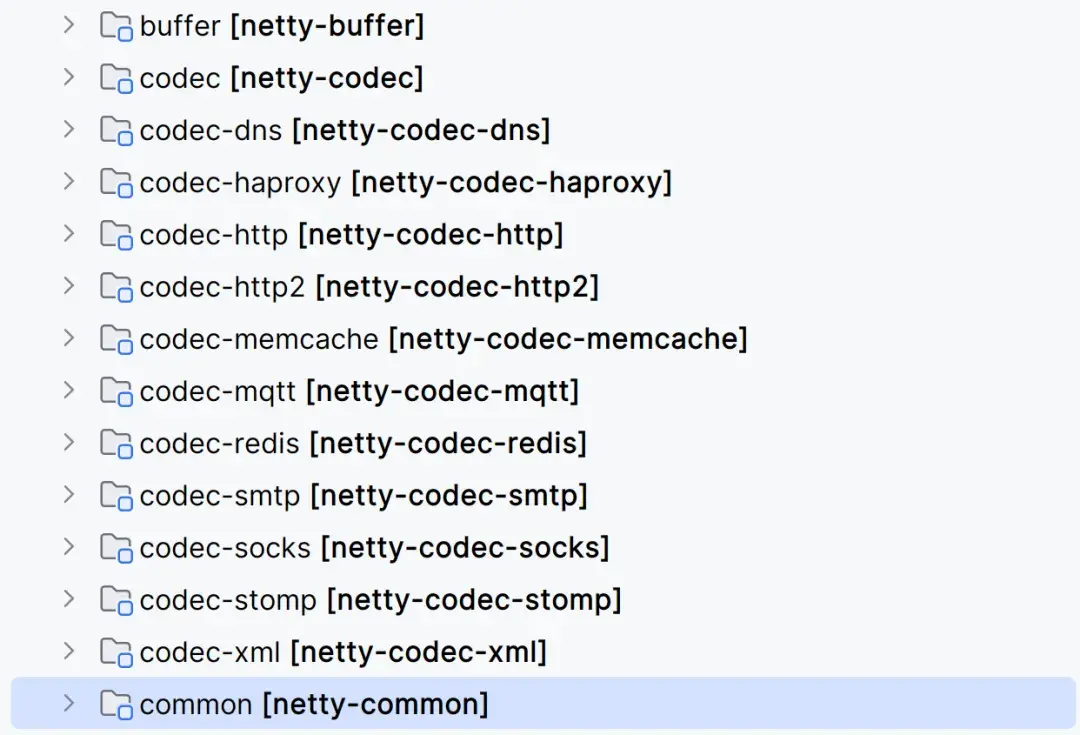The image size is (1080, 735).
Task: Click the buffer module folder icon
Action: [116, 26]
